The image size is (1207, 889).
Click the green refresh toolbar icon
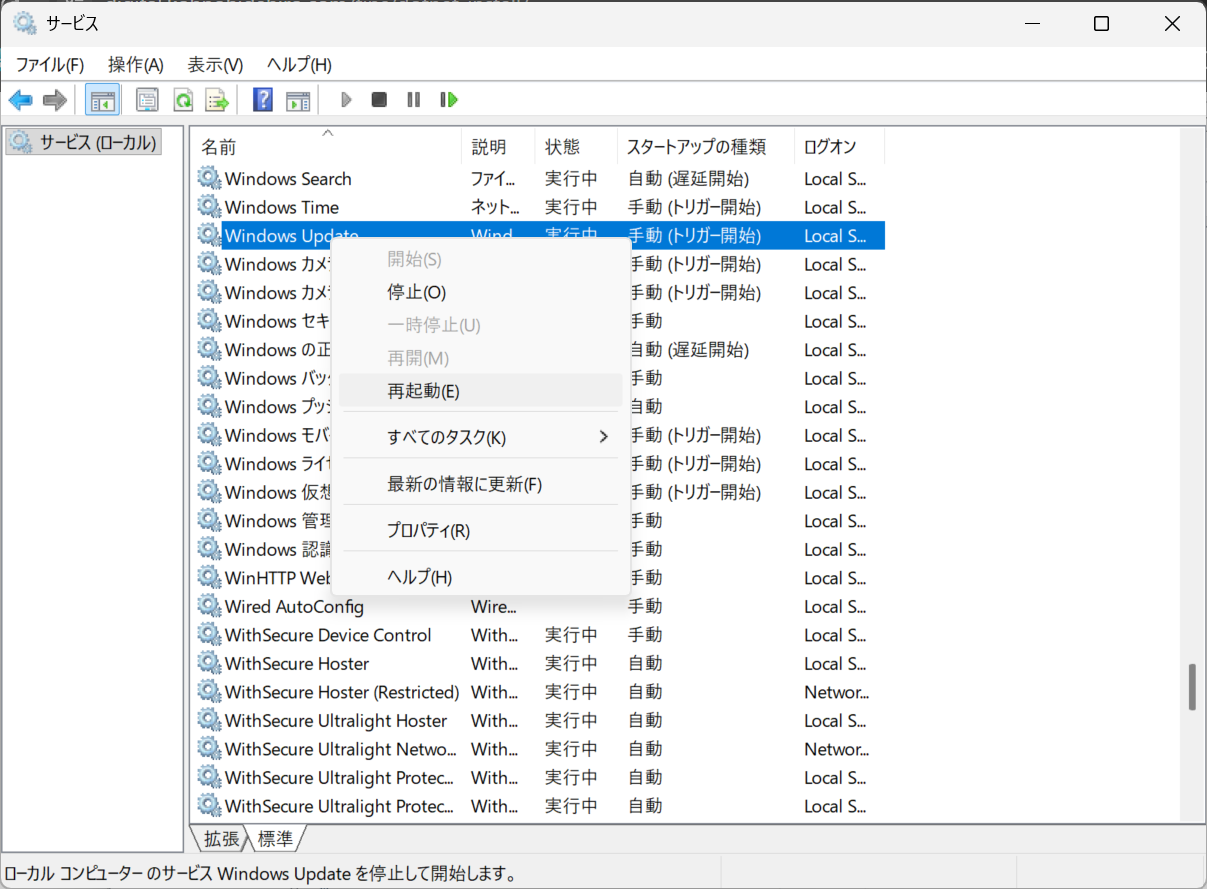click(183, 100)
